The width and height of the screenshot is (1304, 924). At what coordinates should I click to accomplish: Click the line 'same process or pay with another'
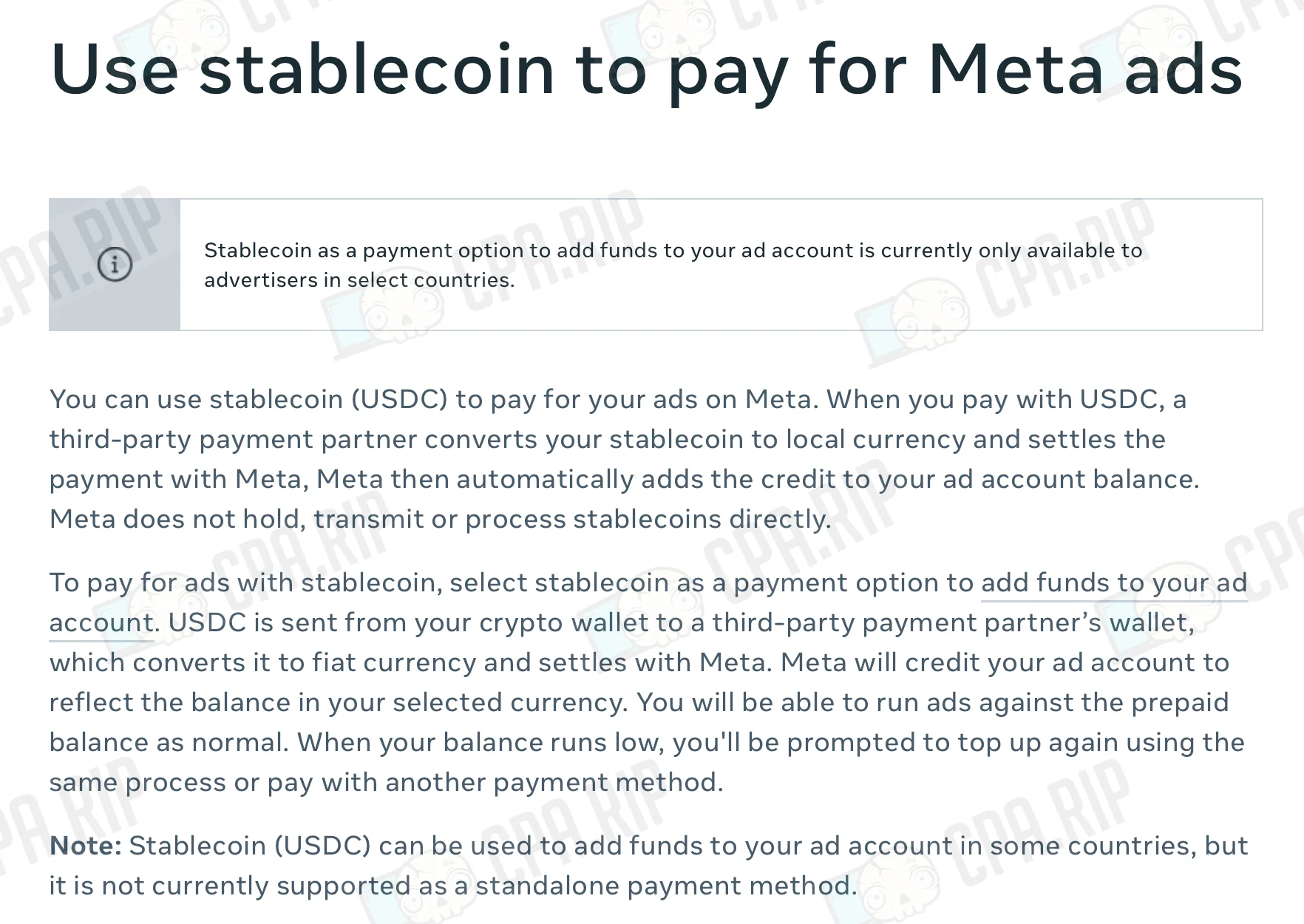pos(387,782)
